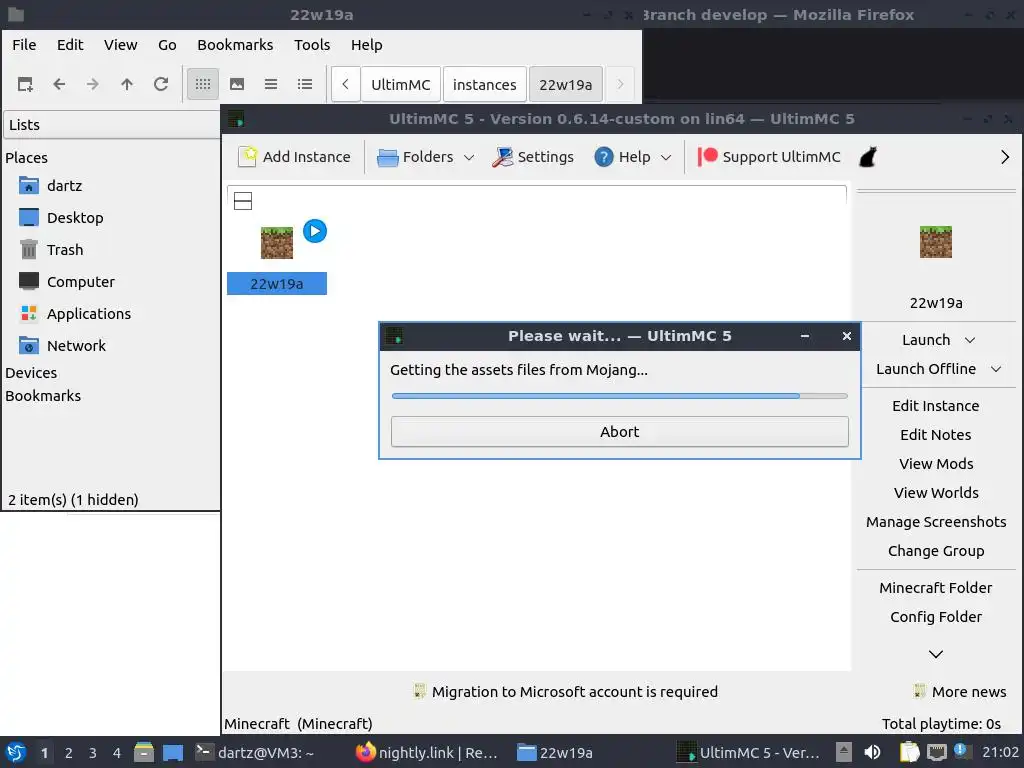
Task: Click Edit Notes
Action: pos(936,435)
